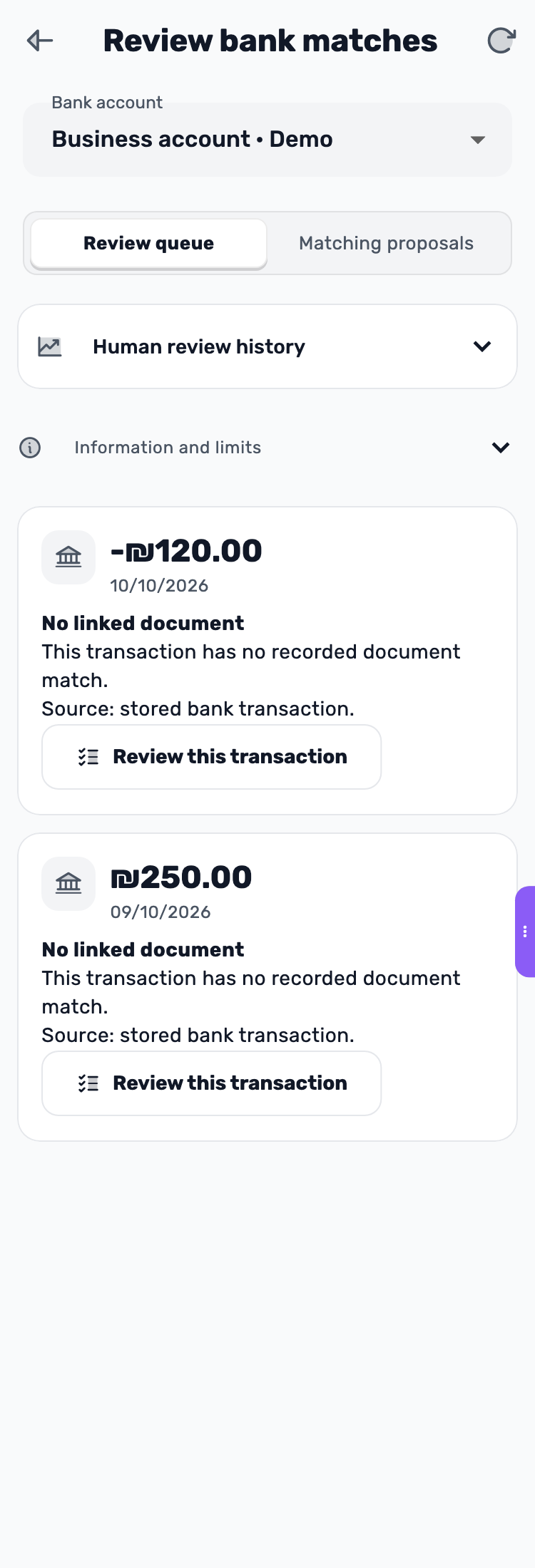Click the Information and limits label
This screenshot has height=1568, width=535.
pos(168,448)
